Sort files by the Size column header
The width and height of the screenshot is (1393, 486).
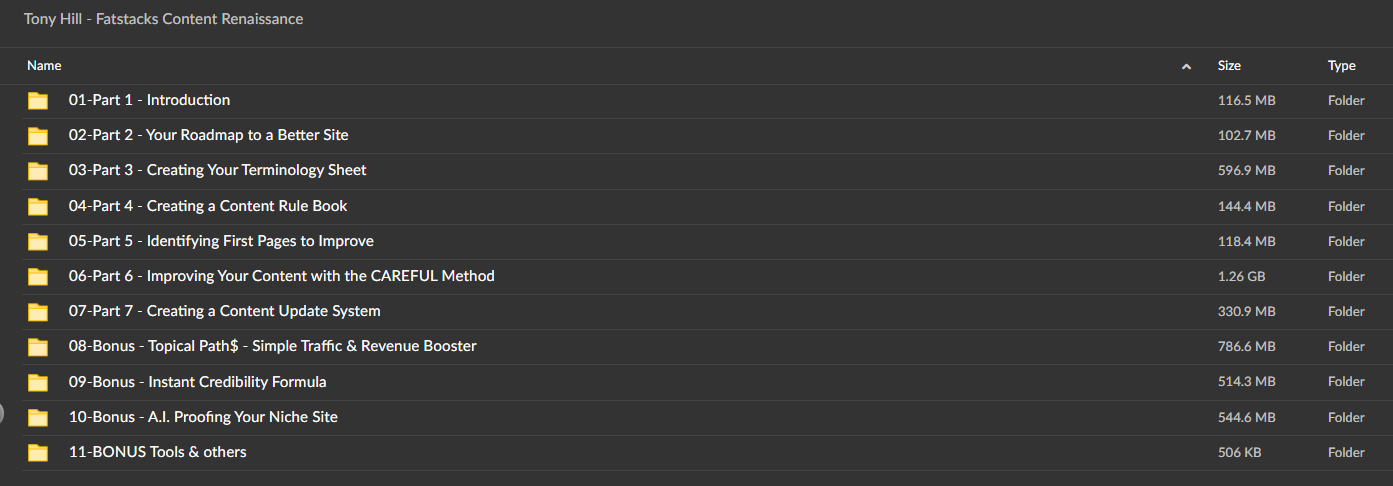(1229, 65)
